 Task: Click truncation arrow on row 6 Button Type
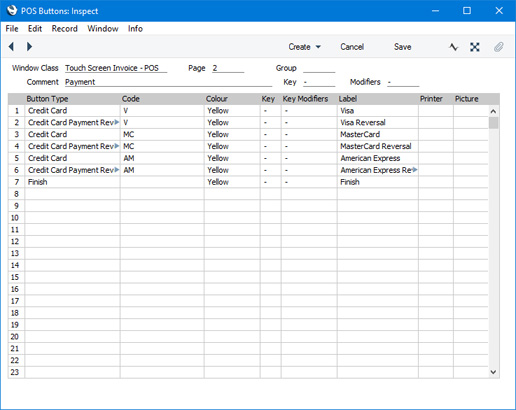click(117, 170)
